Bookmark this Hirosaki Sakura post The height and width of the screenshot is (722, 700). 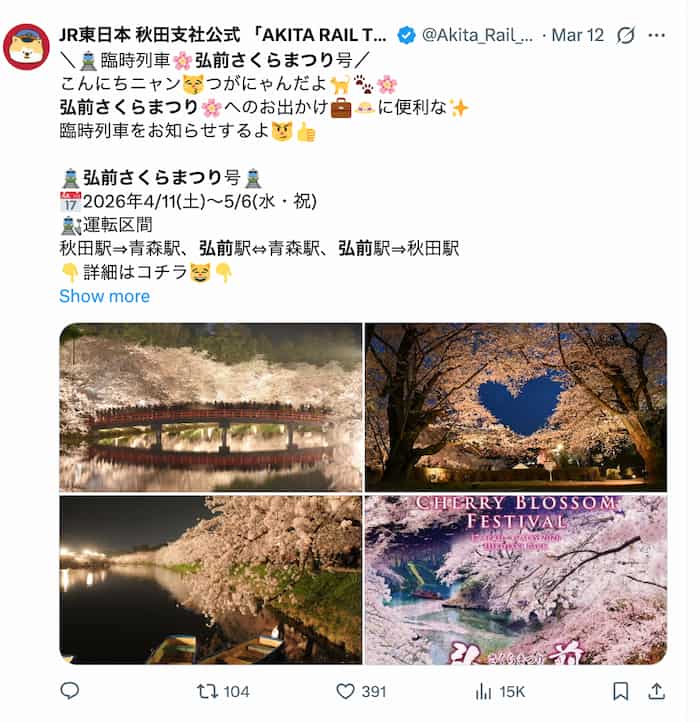[620, 691]
